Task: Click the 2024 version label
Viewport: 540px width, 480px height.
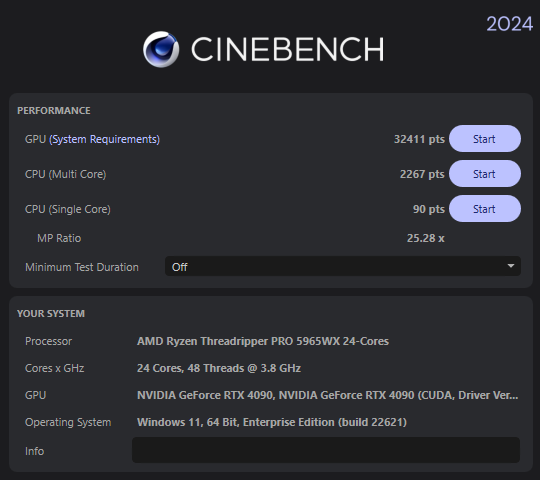Action: click(509, 24)
